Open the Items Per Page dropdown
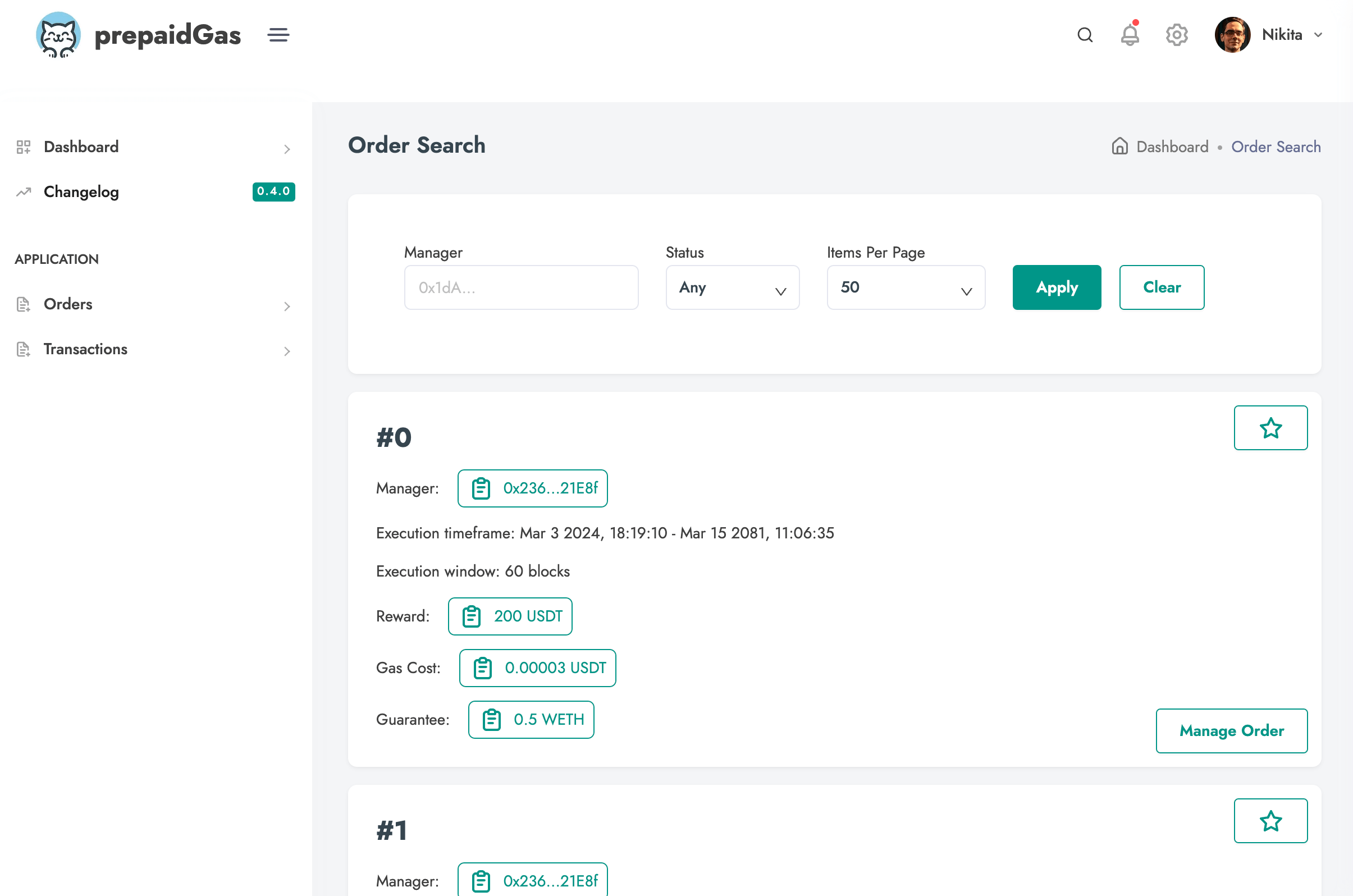 tap(906, 287)
